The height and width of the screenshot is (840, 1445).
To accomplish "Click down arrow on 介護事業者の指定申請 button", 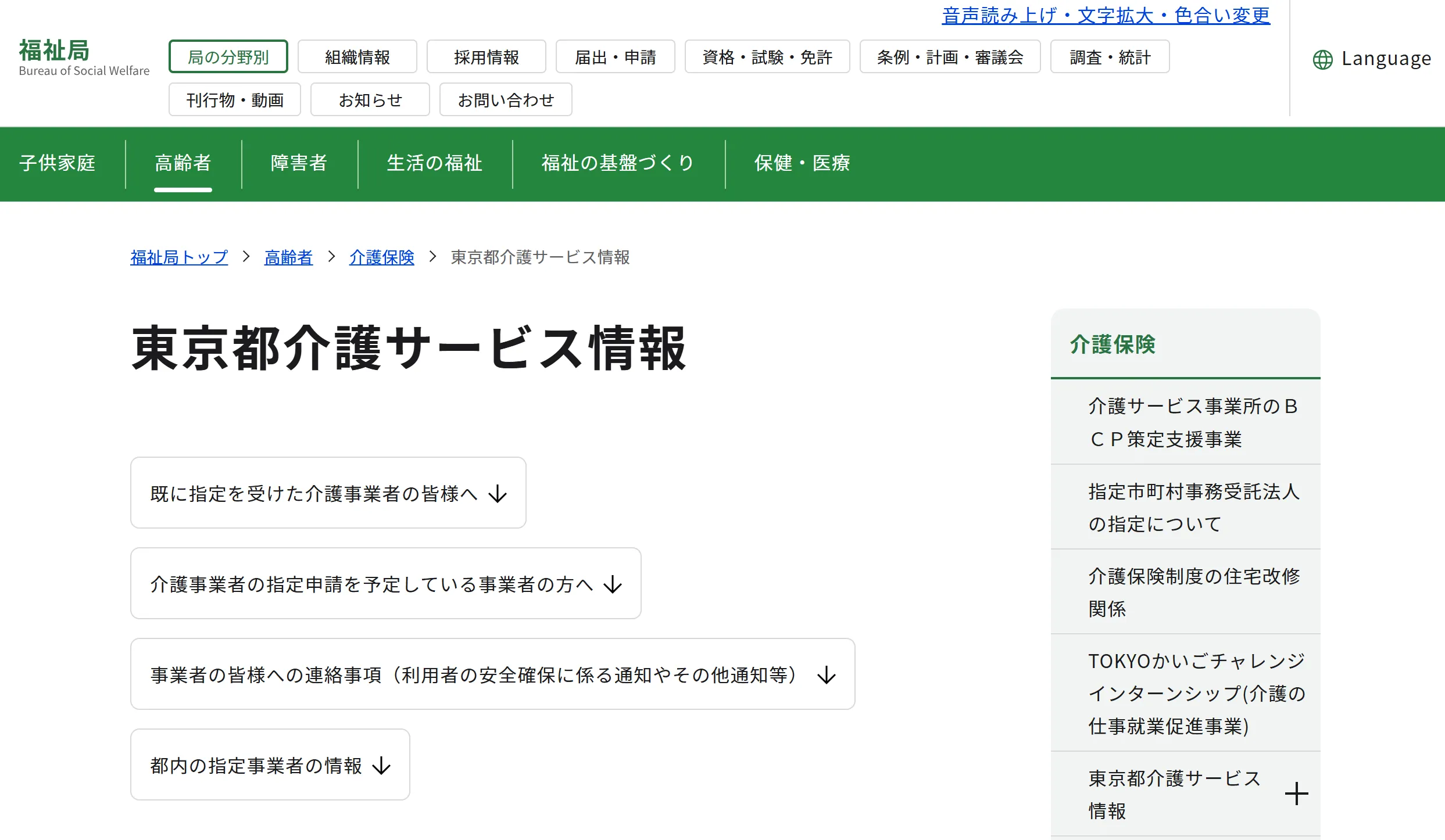I will [613, 584].
